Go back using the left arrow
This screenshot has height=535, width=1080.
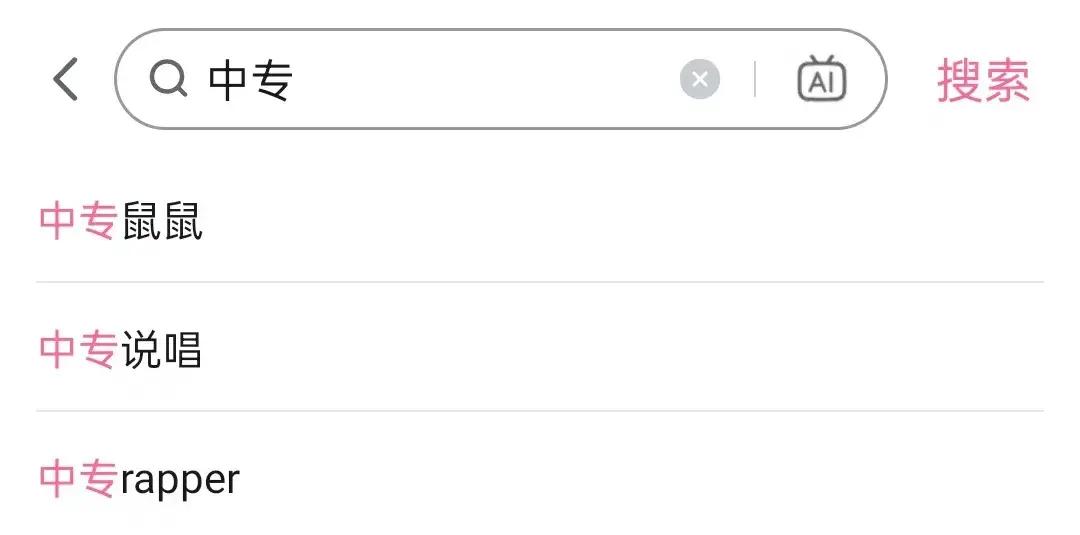[66, 79]
